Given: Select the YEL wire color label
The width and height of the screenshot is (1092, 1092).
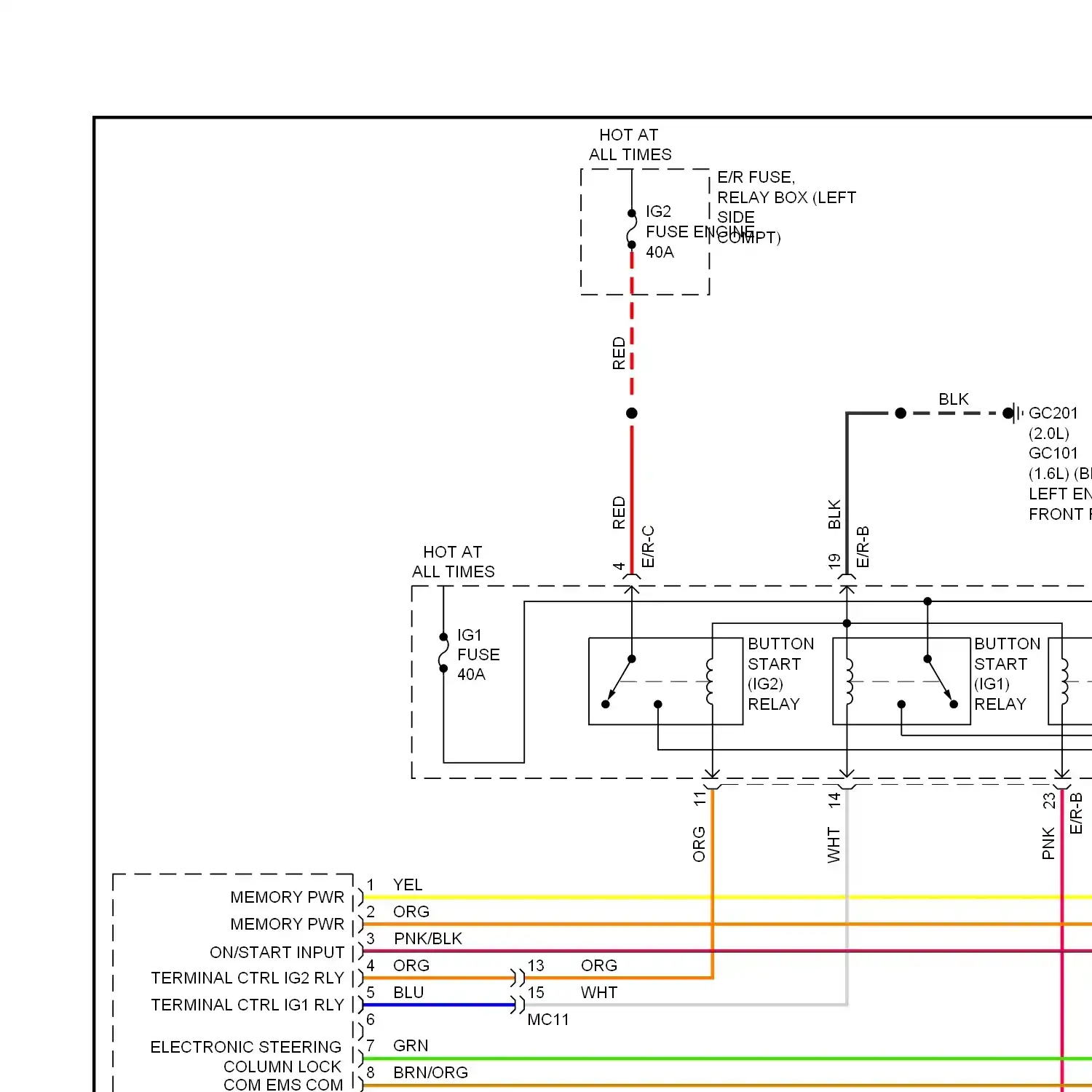Looking at the screenshot, I should [408, 885].
